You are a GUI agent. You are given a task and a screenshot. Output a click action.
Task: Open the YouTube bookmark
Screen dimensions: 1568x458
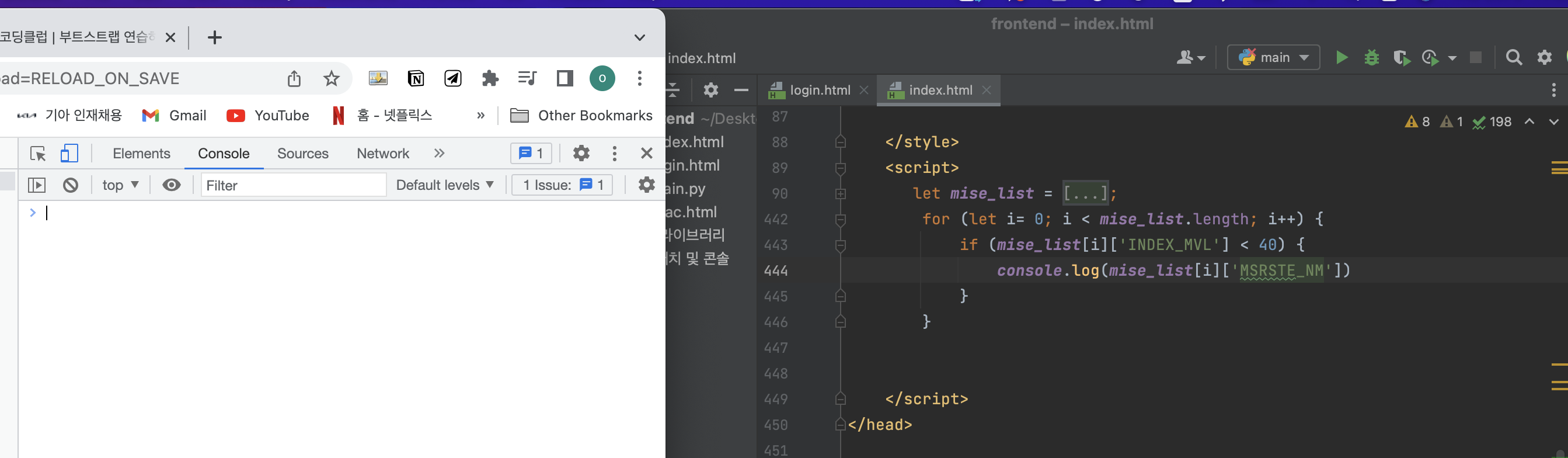pos(268,116)
